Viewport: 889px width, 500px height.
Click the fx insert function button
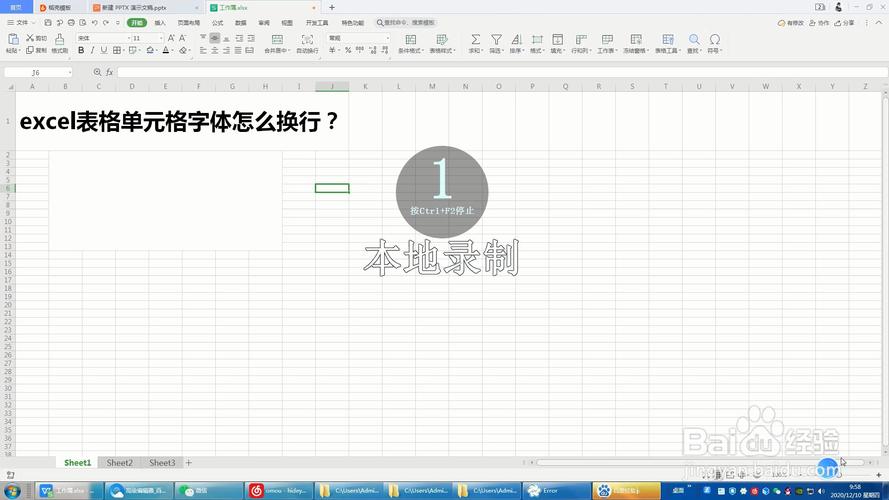tap(109, 73)
